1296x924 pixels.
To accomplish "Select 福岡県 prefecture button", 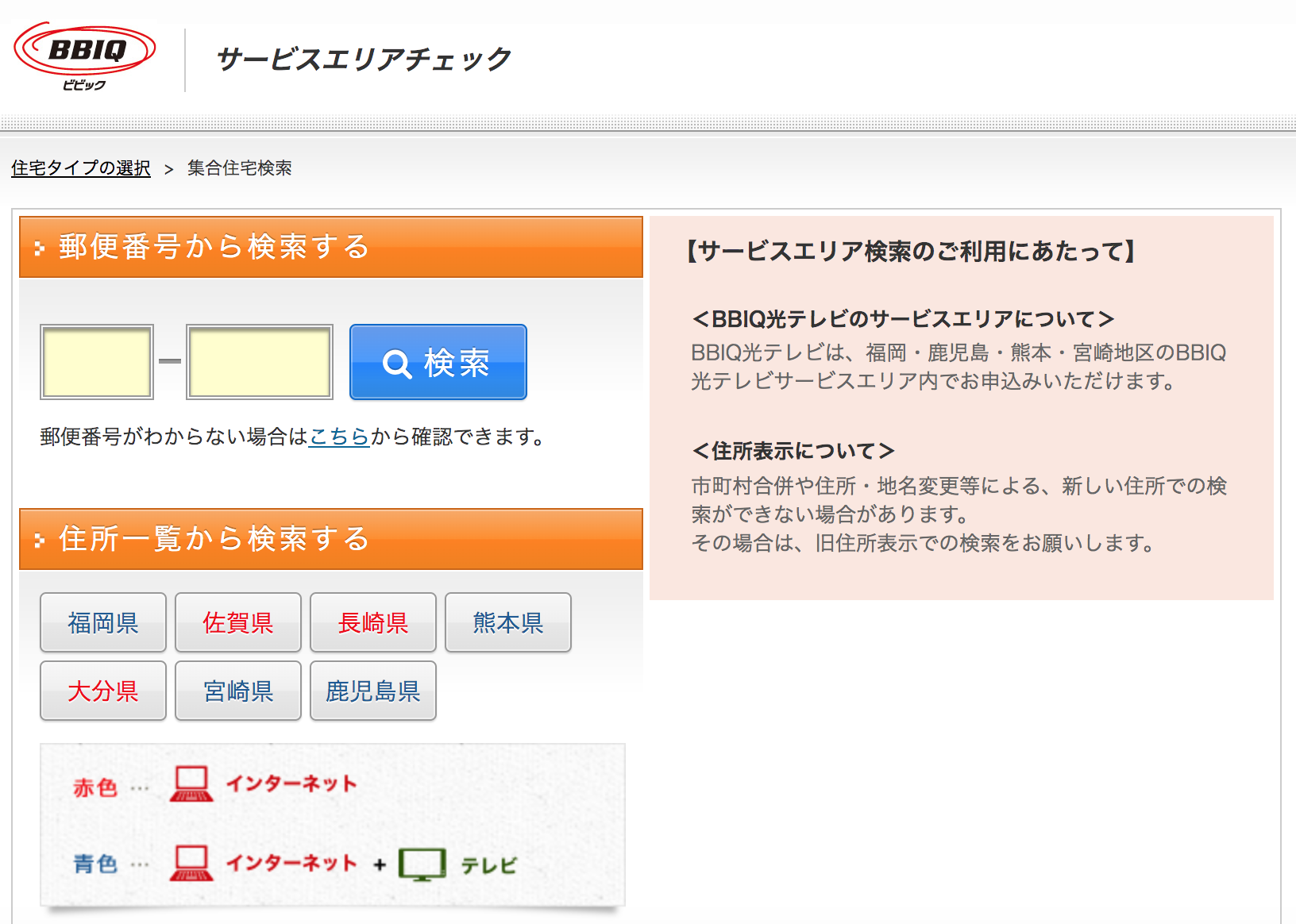I will (103, 622).
